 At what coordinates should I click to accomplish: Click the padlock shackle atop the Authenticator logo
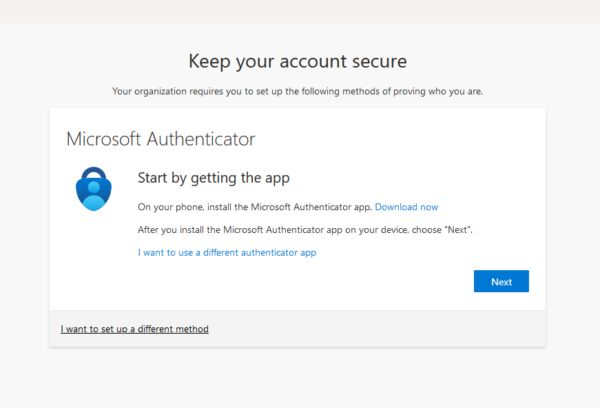[x=95, y=173]
